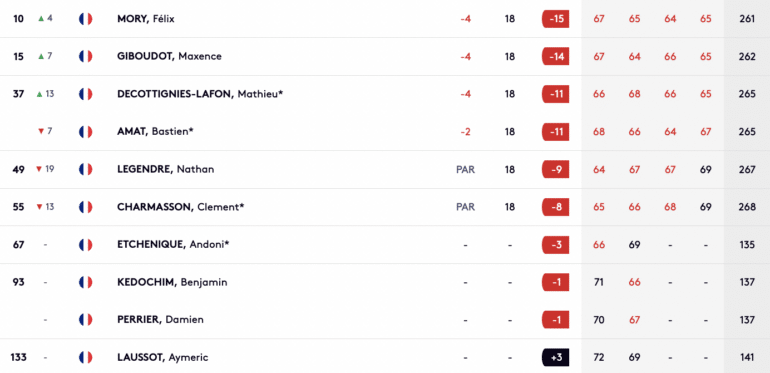770x373 pixels.
Task: Click the -15 total score badge
Action: pos(555,19)
